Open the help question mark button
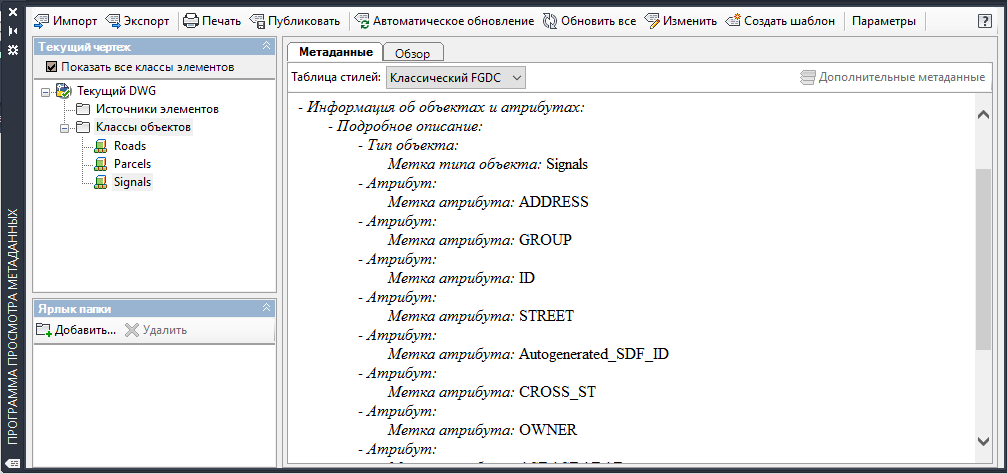1007x474 pixels. coord(985,21)
